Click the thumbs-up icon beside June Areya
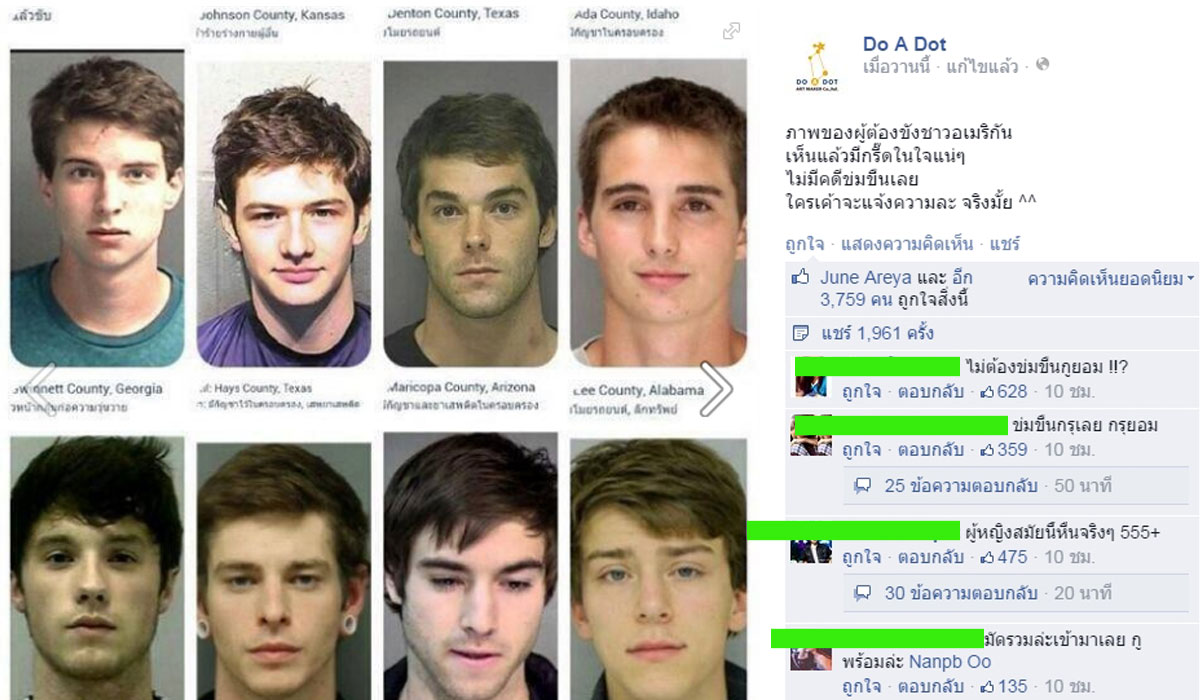The height and width of the screenshot is (700, 1200). point(800,278)
